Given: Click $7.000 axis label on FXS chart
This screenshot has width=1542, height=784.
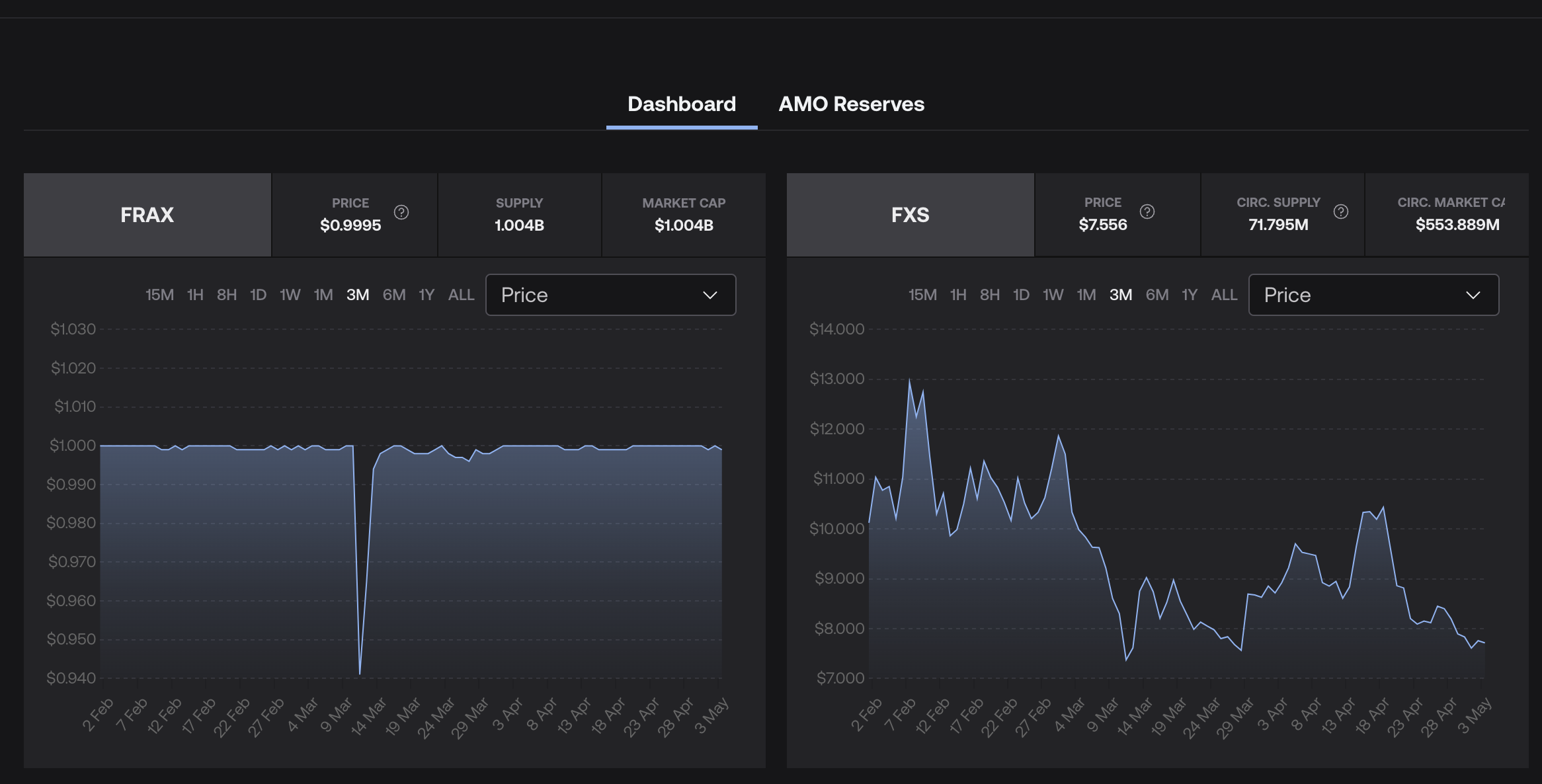Looking at the screenshot, I should pos(840,678).
